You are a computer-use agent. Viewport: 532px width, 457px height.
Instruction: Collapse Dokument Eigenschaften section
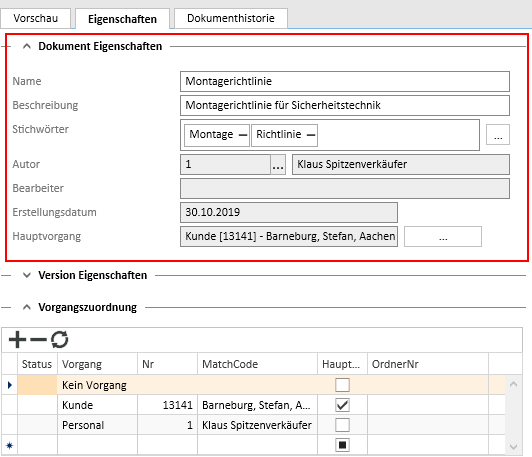tap(27, 46)
